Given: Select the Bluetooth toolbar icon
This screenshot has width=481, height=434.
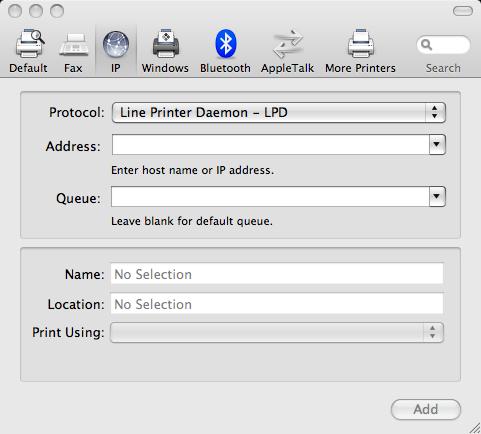Looking at the screenshot, I should 226,44.
